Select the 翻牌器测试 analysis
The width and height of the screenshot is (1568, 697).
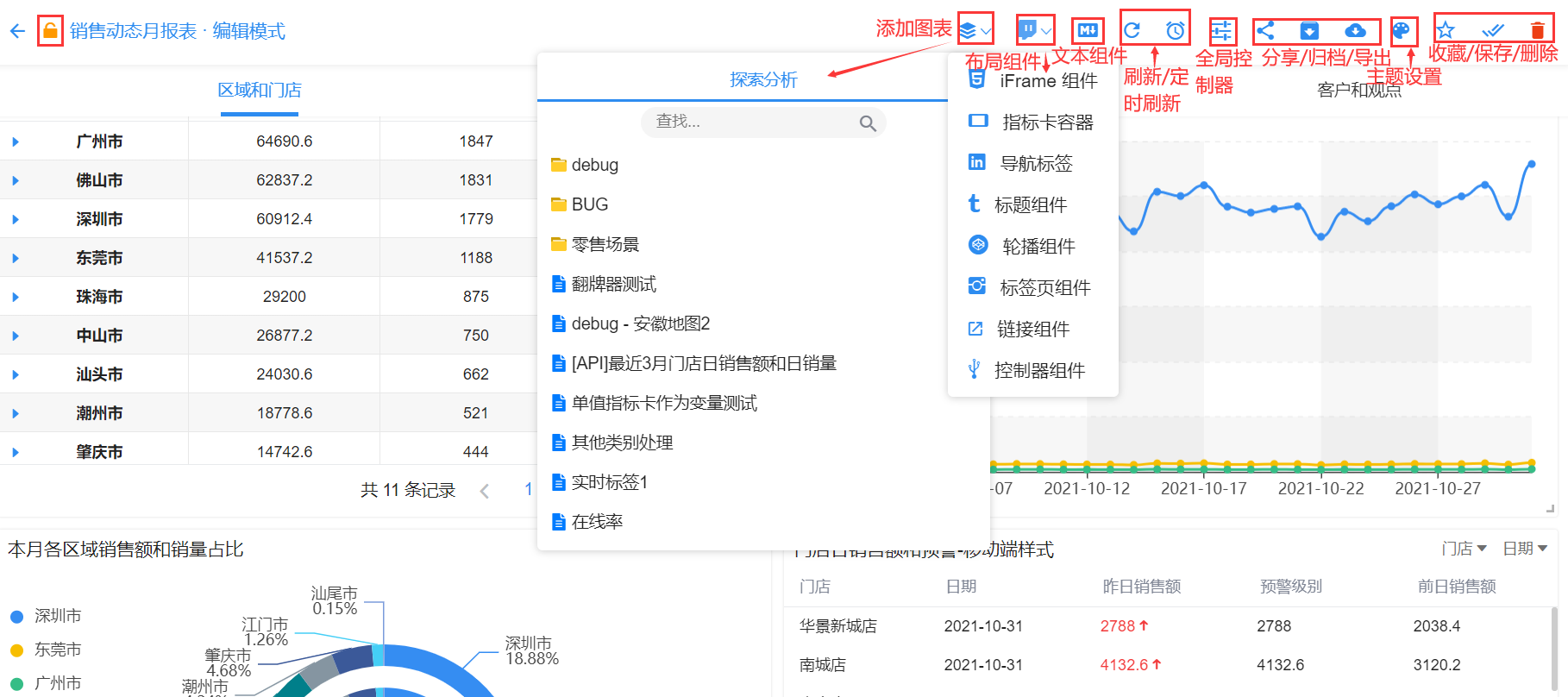pyautogui.click(x=604, y=284)
